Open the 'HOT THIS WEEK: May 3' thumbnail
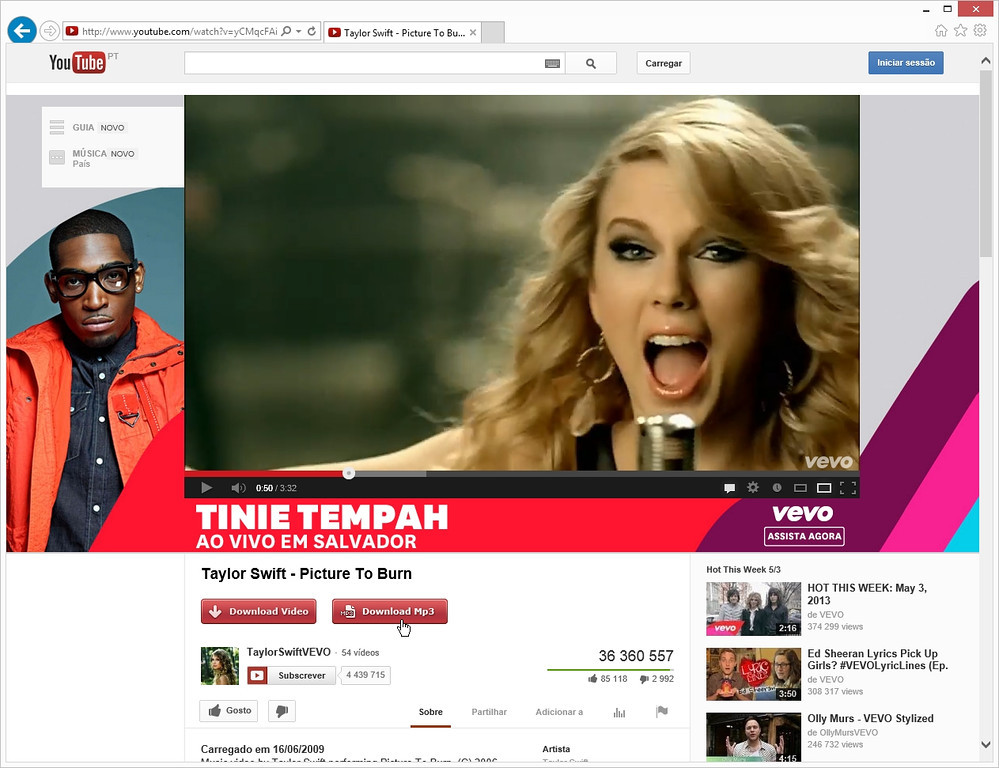This screenshot has width=999, height=768. click(753, 608)
